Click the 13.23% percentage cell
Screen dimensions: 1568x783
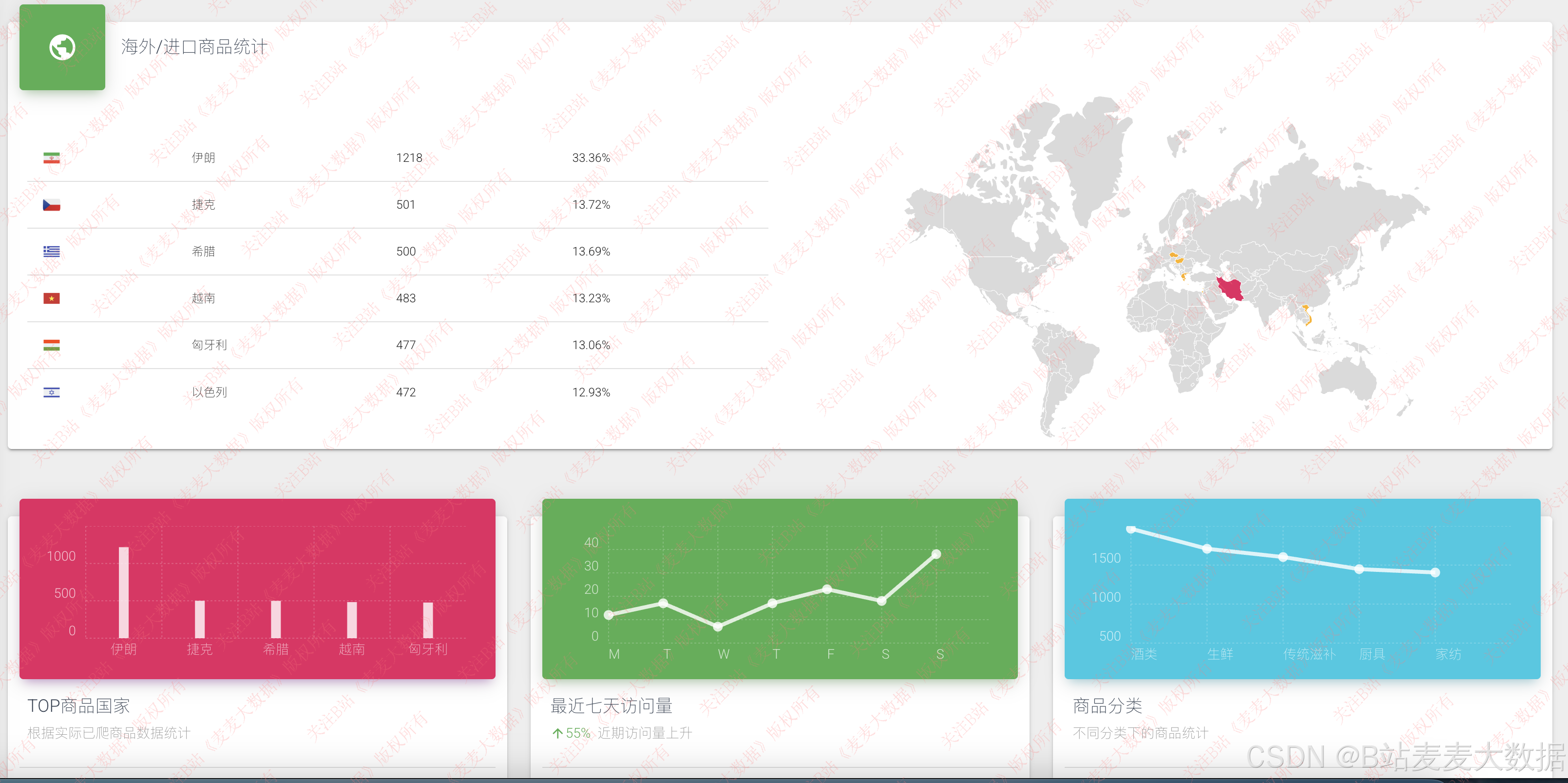[x=591, y=298]
